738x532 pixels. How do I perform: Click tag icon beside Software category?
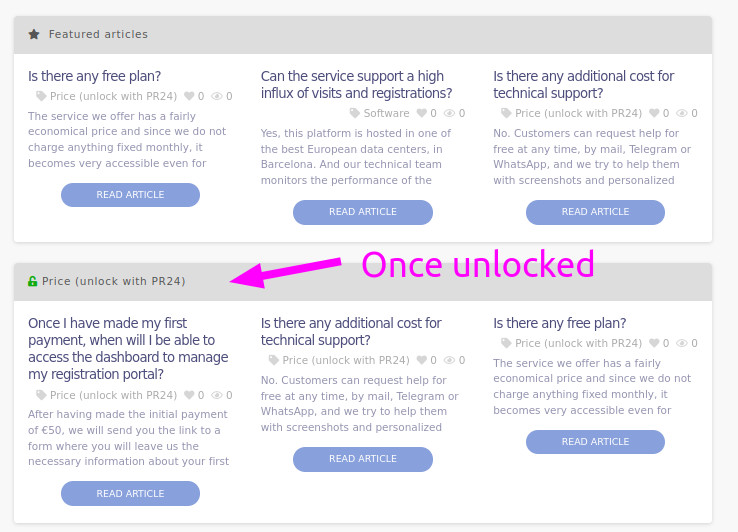tap(354, 113)
